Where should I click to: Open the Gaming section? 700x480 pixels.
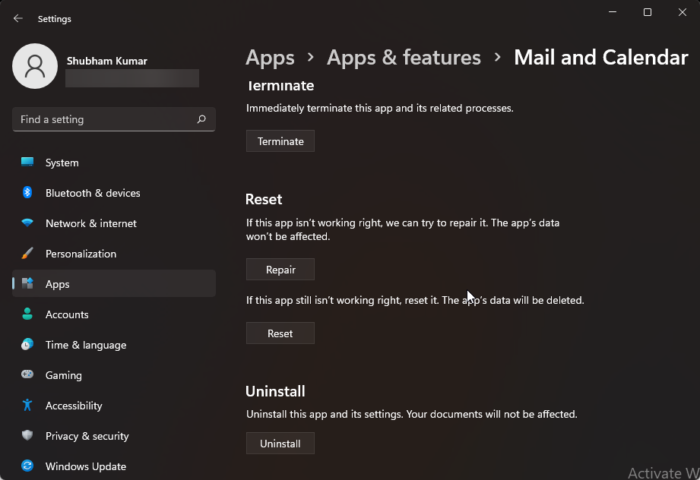pyautogui.click(x=114, y=375)
